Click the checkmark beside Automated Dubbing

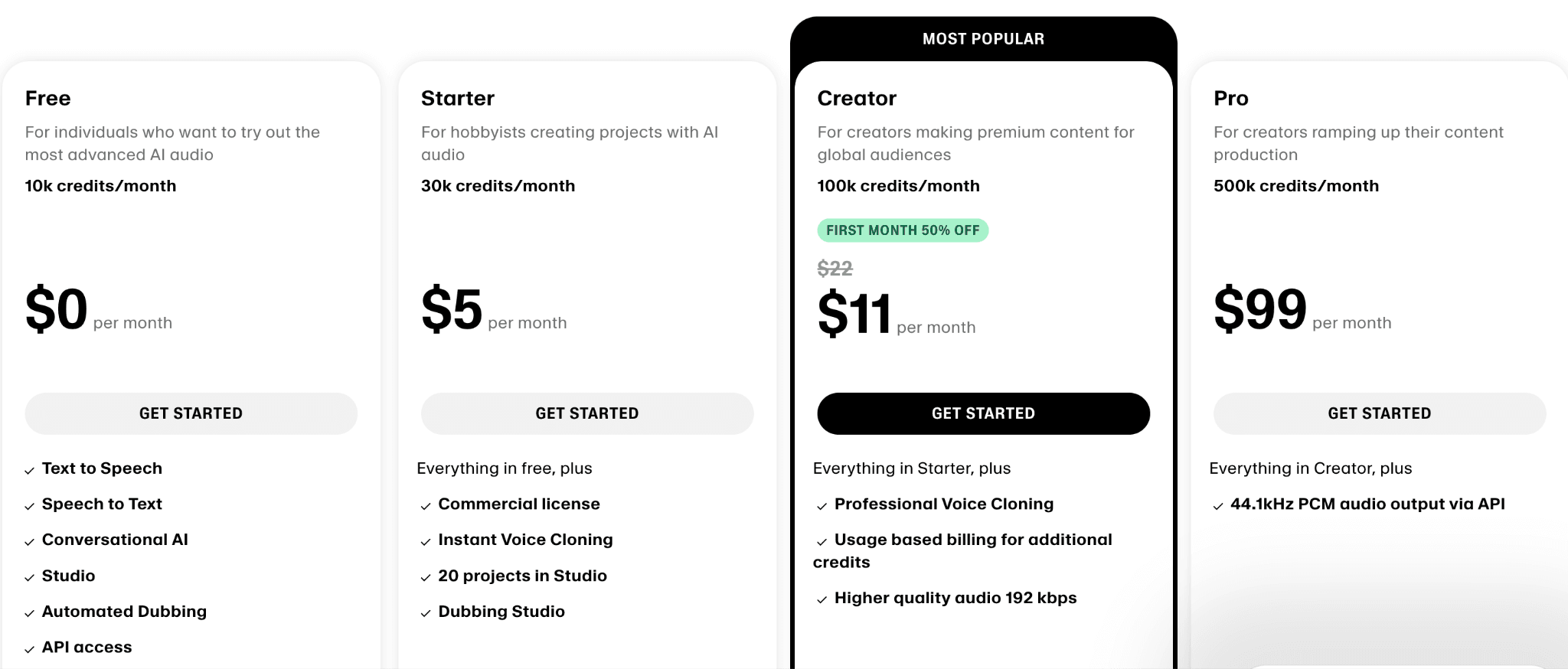(x=30, y=612)
